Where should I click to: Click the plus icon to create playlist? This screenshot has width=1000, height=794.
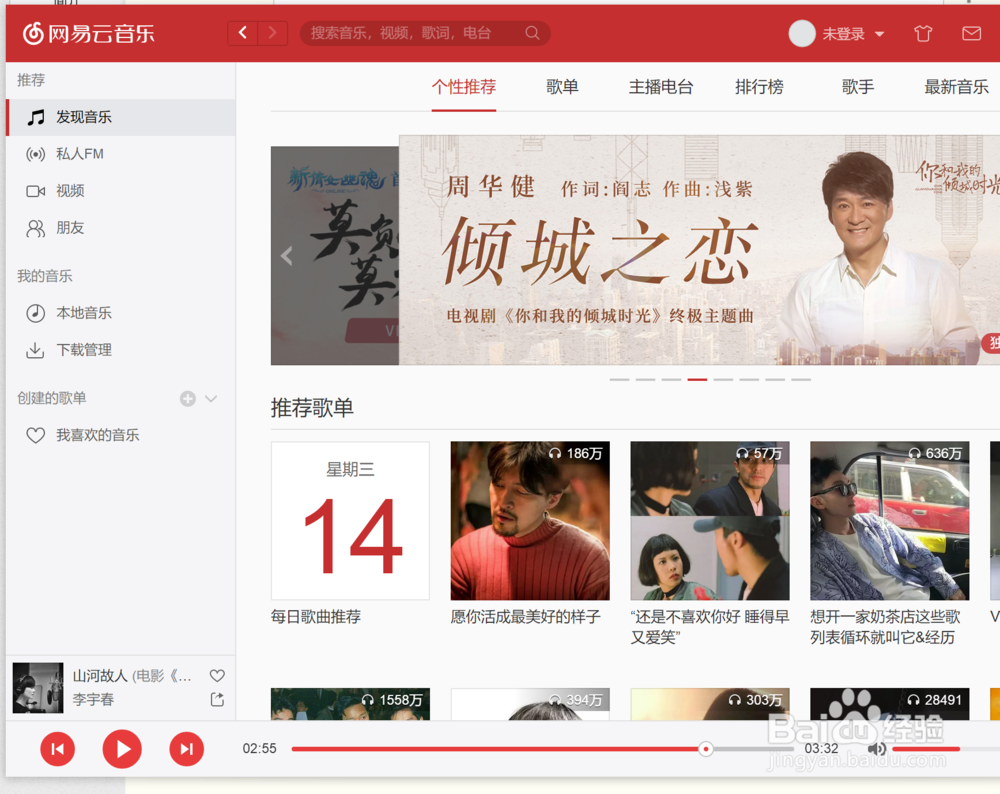click(188, 399)
